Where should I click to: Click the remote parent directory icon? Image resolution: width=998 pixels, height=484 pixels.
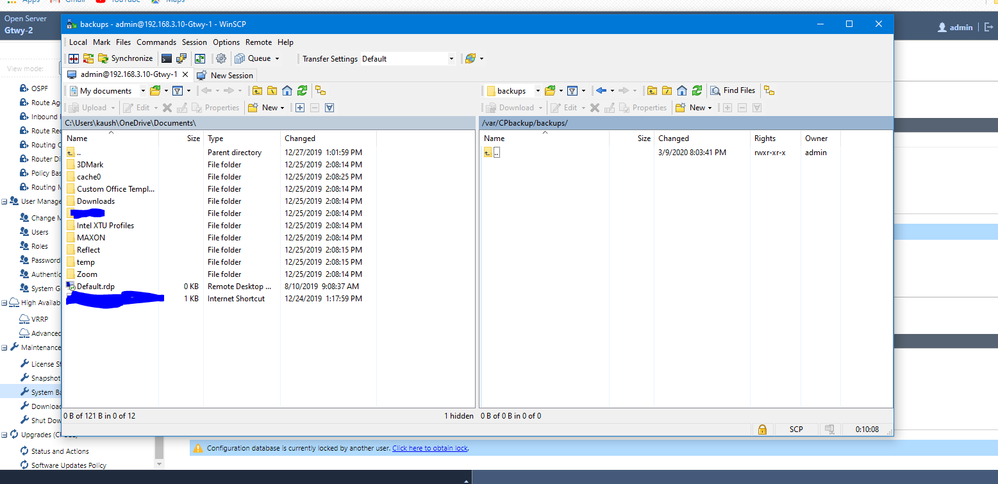[652, 90]
